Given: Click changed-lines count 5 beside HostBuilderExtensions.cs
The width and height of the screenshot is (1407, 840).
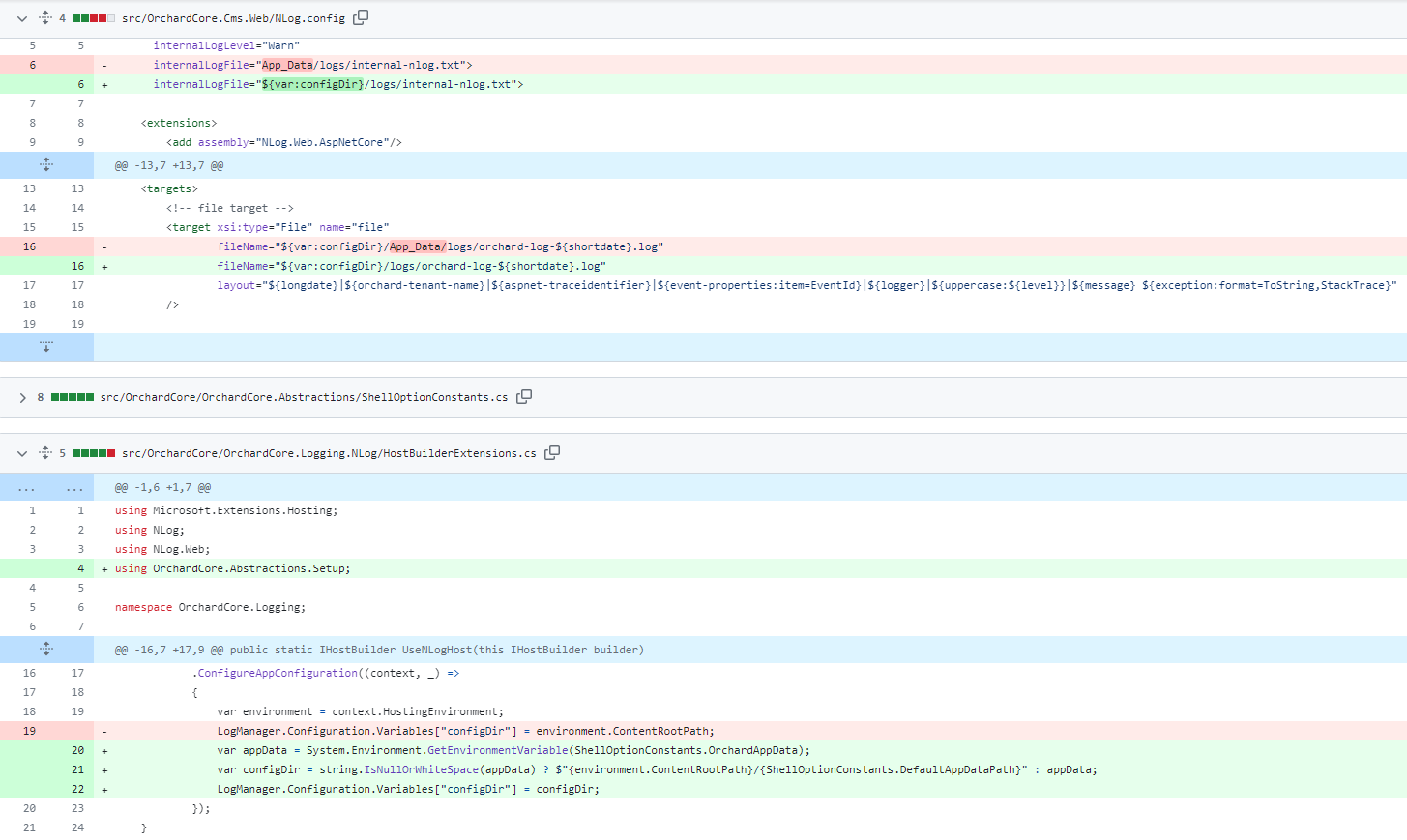Looking at the screenshot, I should [63, 453].
